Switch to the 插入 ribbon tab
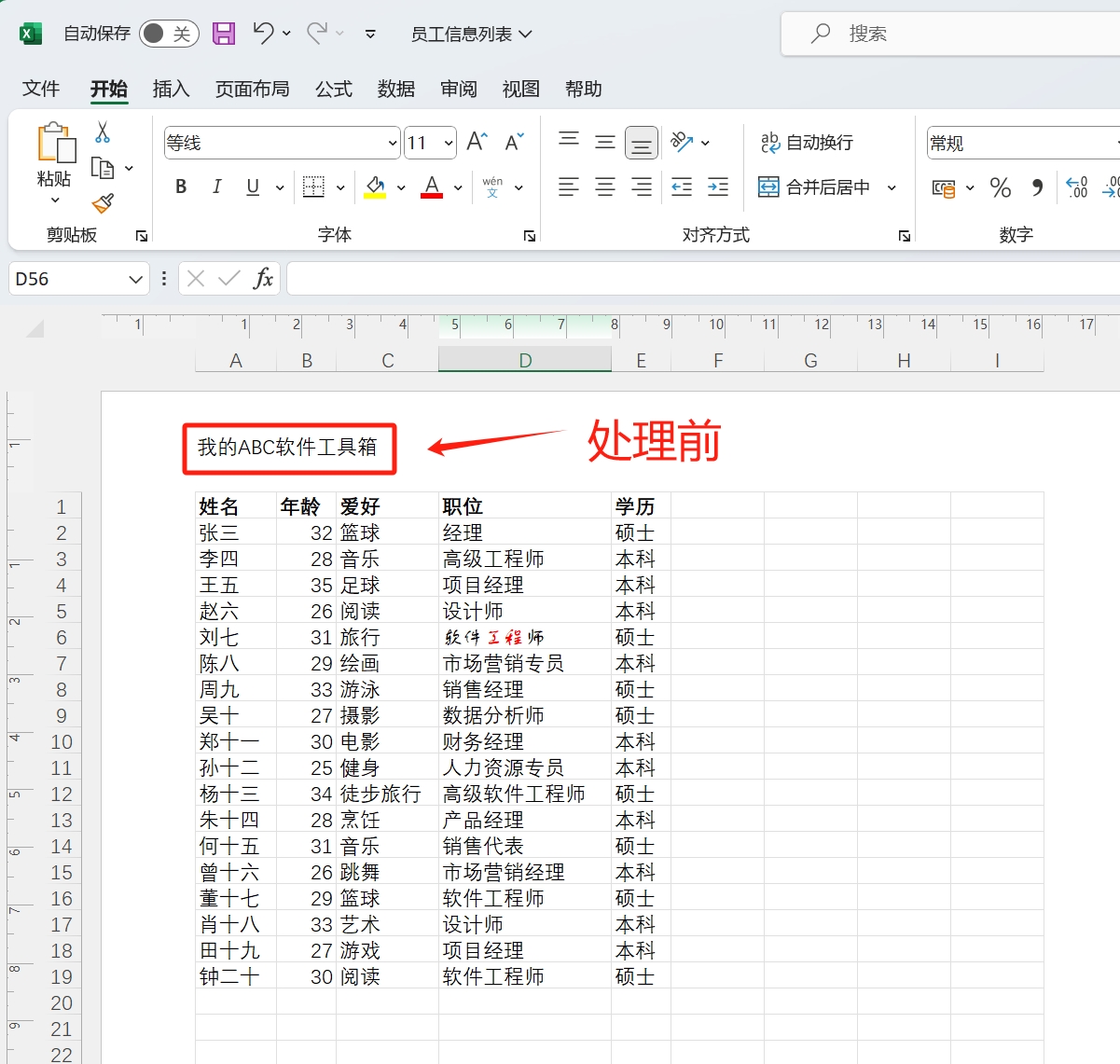This screenshot has width=1120, height=1064. [x=170, y=89]
